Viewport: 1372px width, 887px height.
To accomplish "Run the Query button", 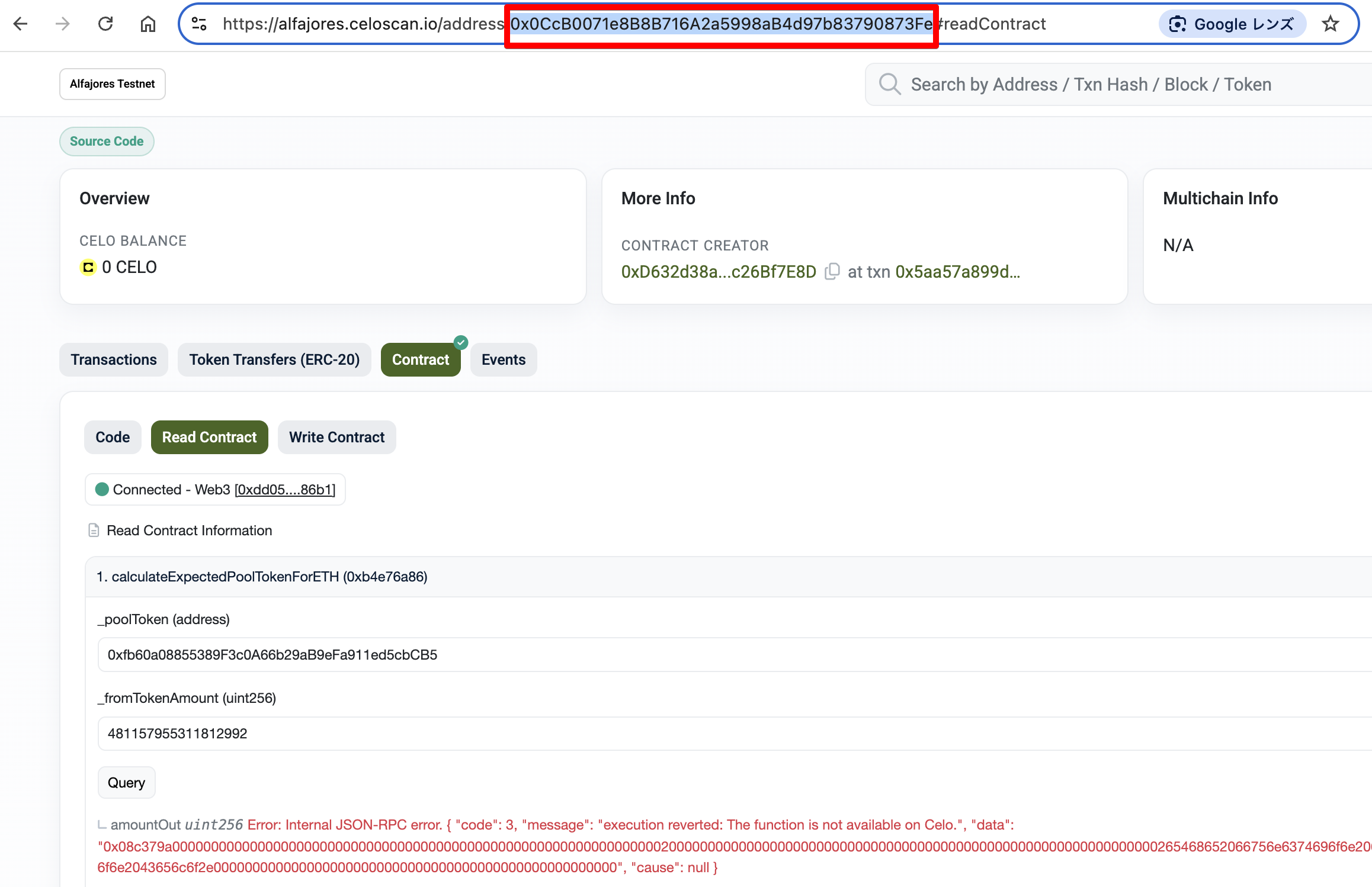I will [x=126, y=783].
